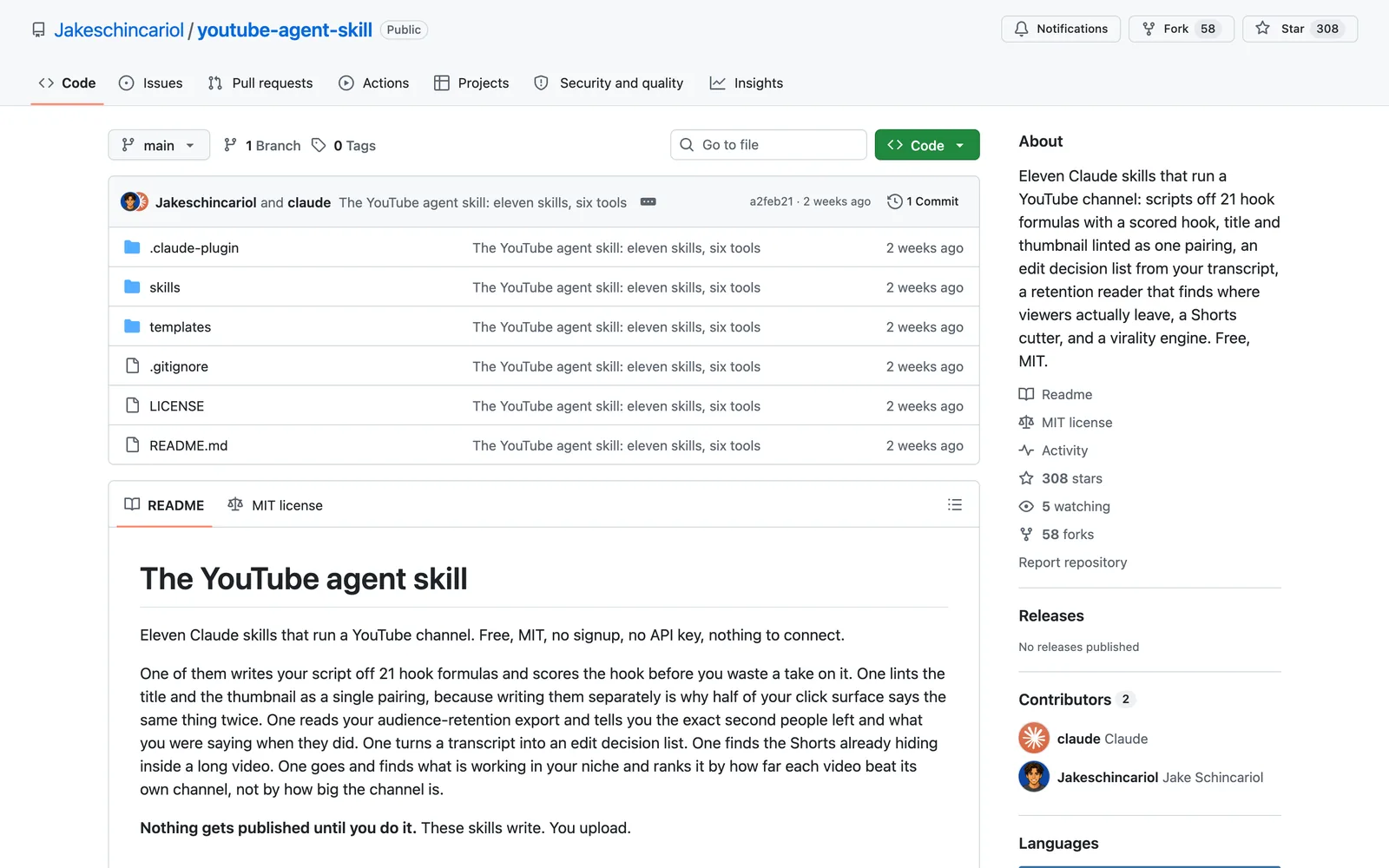Switch to the Issues tab
The width and height of the screenshot is (1389, 868).
coord(151,82)
